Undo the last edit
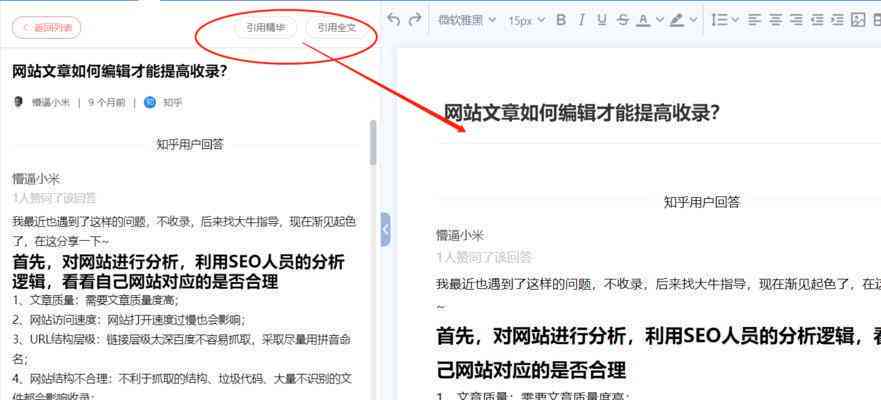The height and width of the screenshot is (400, 881). coord(394,20)
